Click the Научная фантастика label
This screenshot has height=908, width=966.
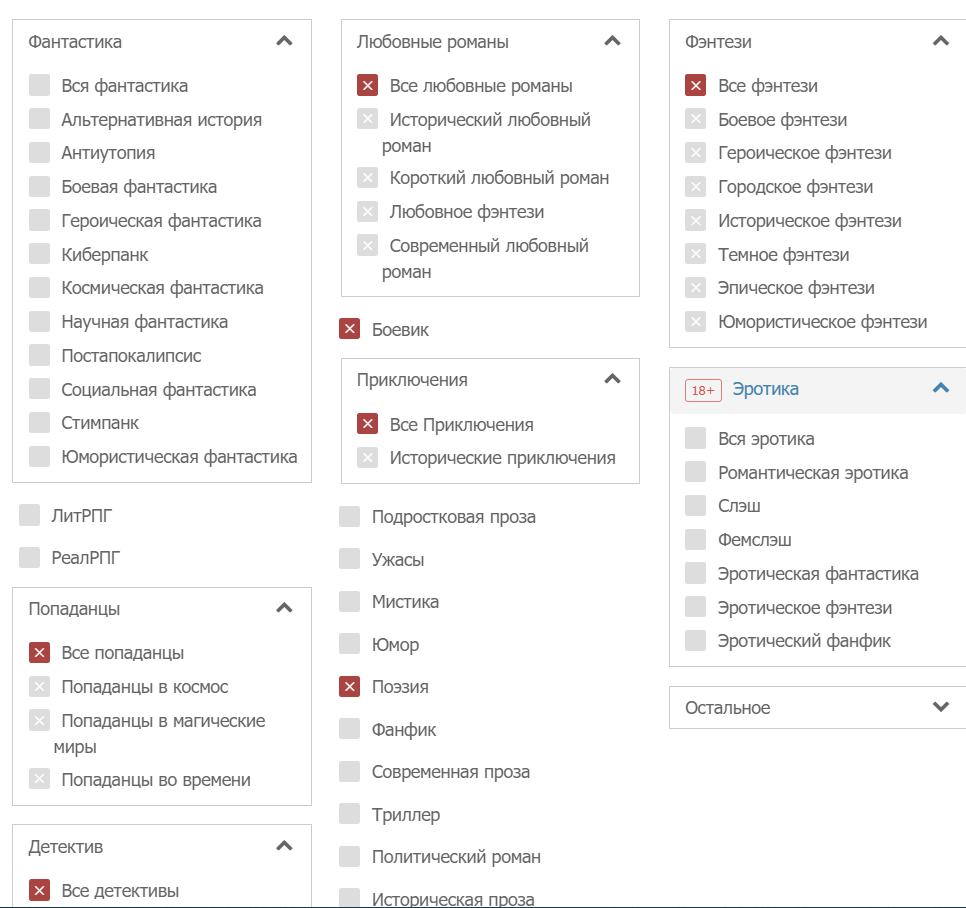(144, 322)
